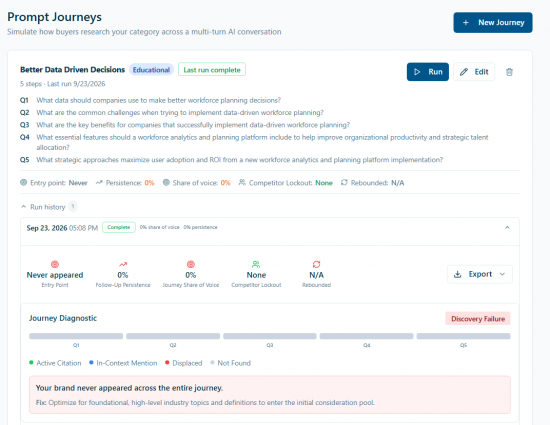The image size is (550, 425).
Task: Click the In-Context Mention legend item
Action: click(x=123, y=363)
